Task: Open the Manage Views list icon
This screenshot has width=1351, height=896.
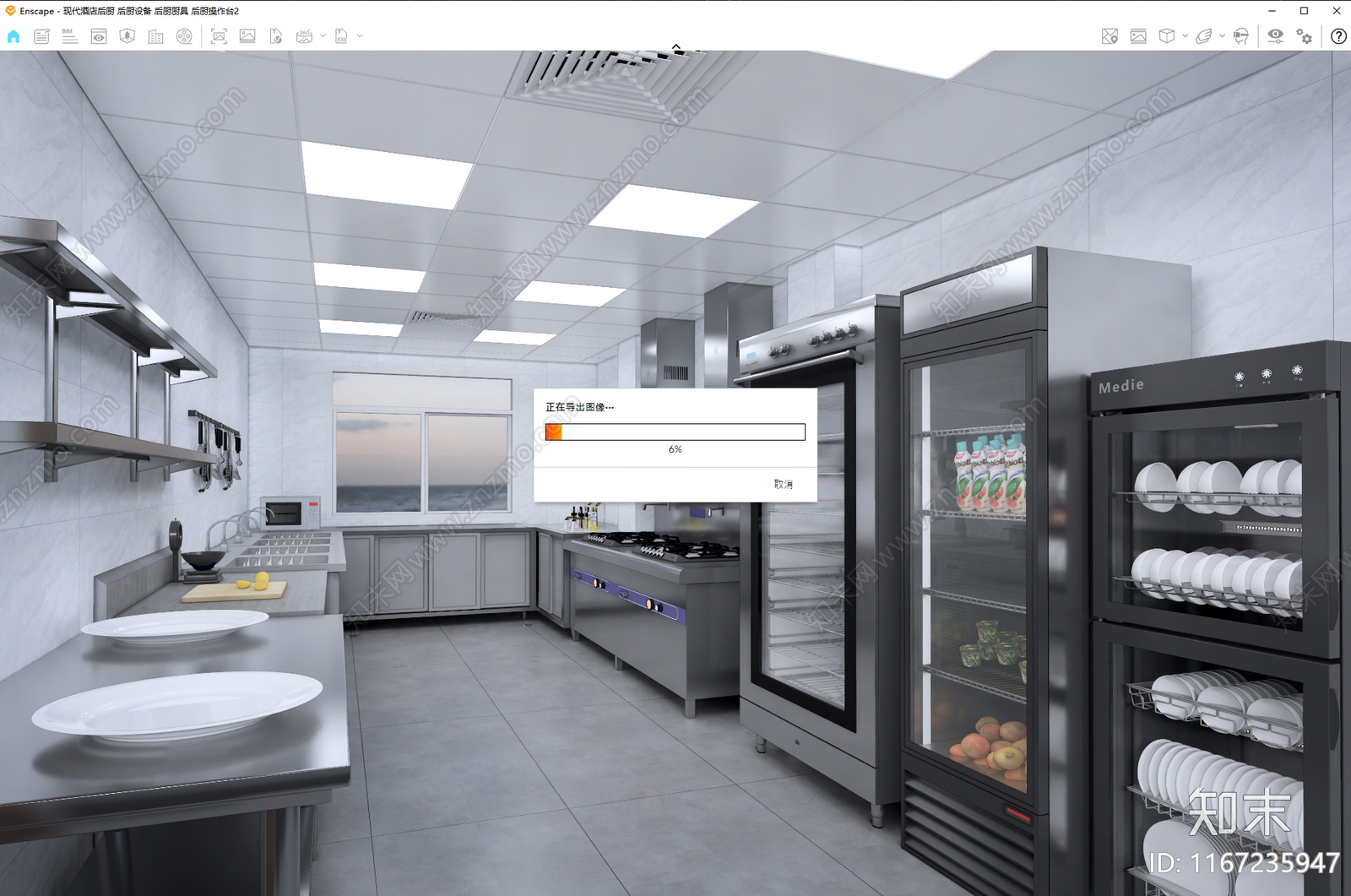Action: pos(41,36)
